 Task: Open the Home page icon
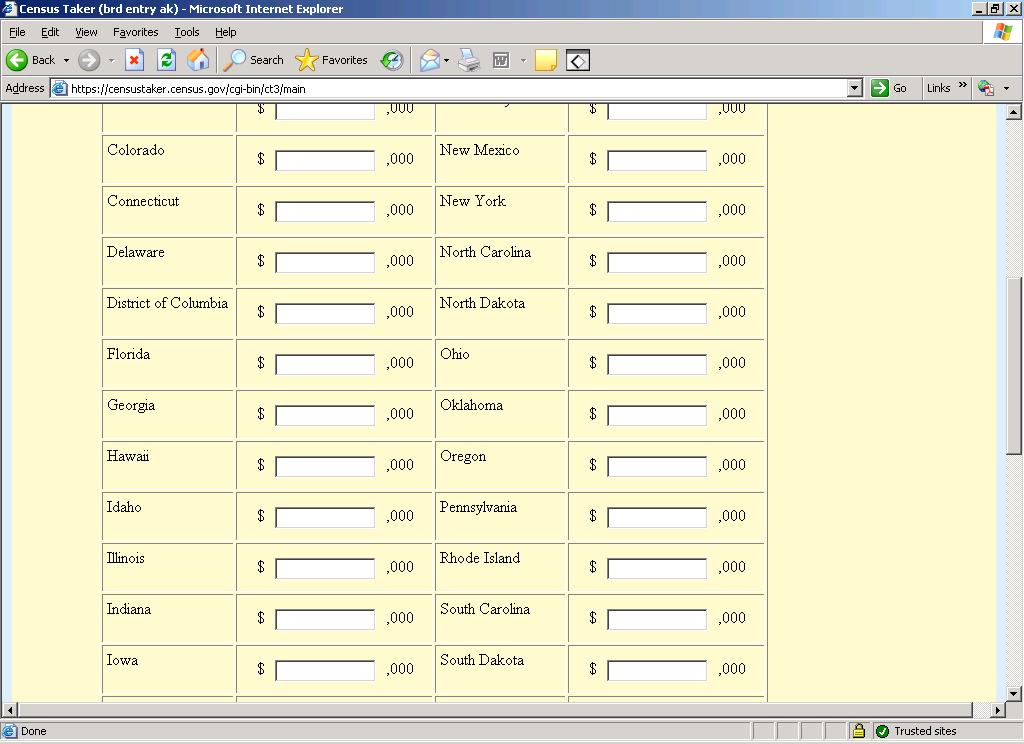[199, 60]
